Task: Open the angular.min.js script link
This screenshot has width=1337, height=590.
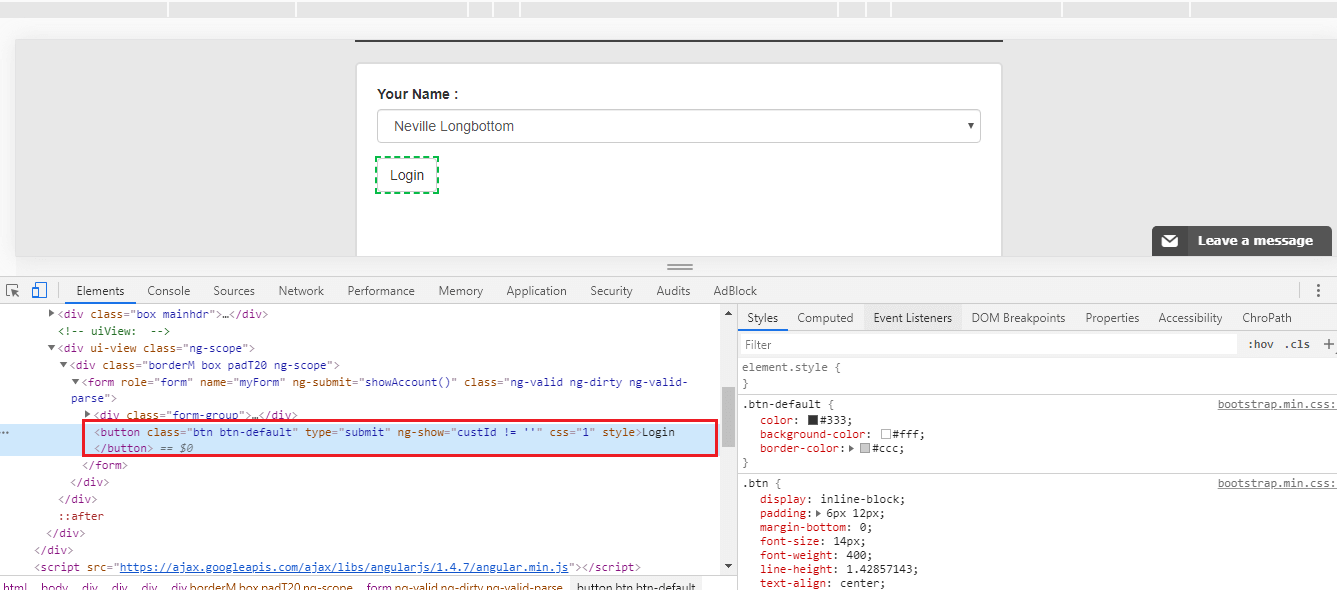Action: pyautogui.click(x=344, y=567)
